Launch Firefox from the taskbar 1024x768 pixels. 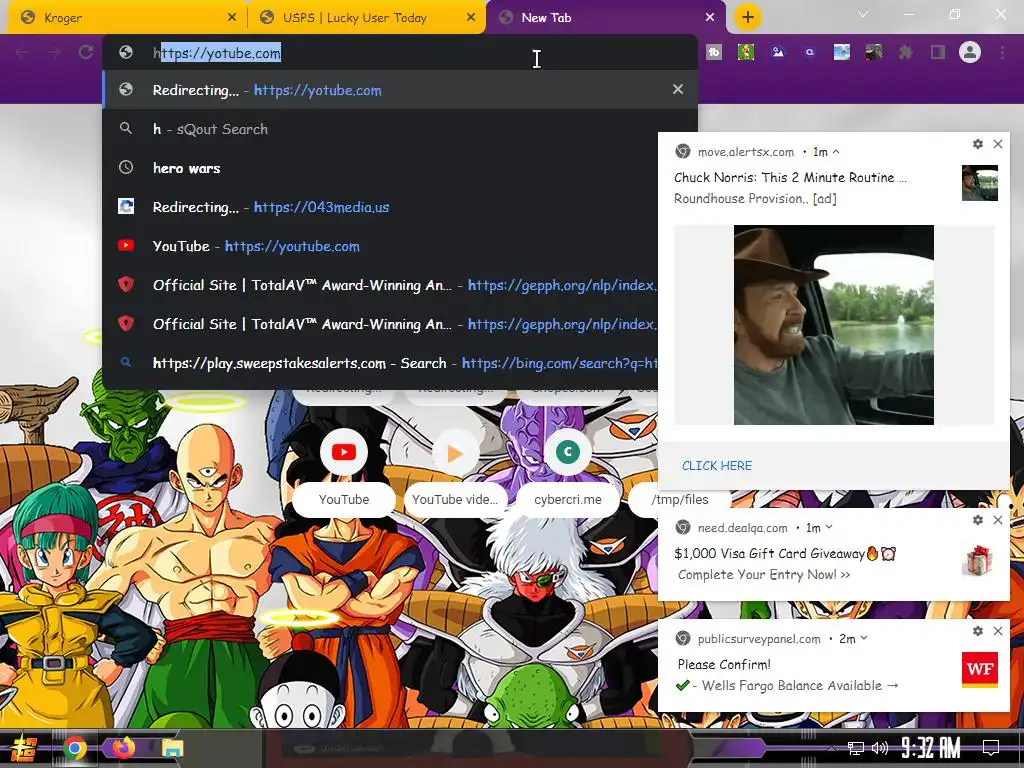point(123,747)
